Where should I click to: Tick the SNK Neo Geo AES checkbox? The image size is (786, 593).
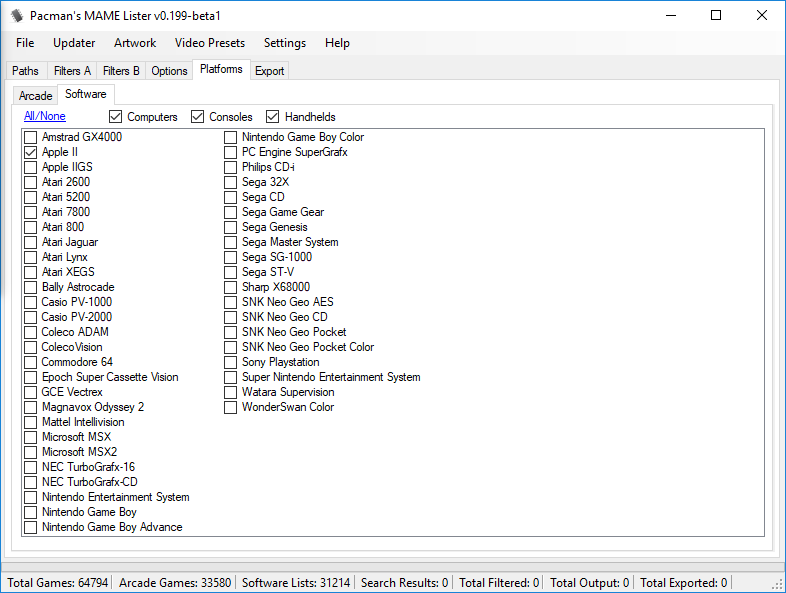231,302
